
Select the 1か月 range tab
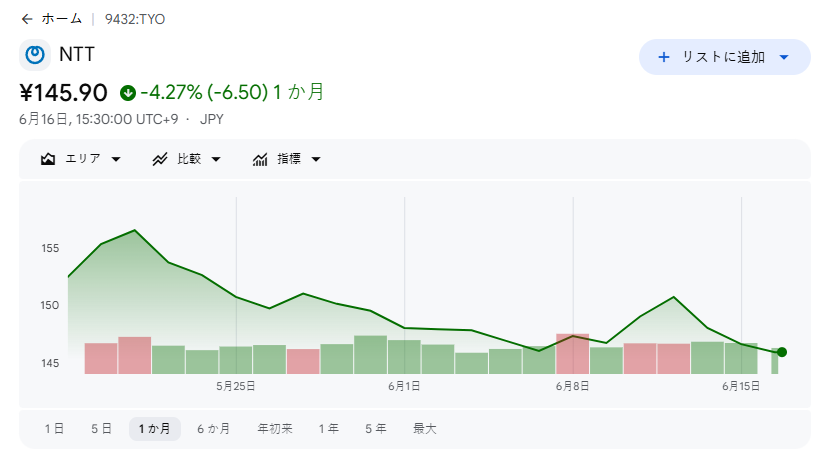pos(154,429)
